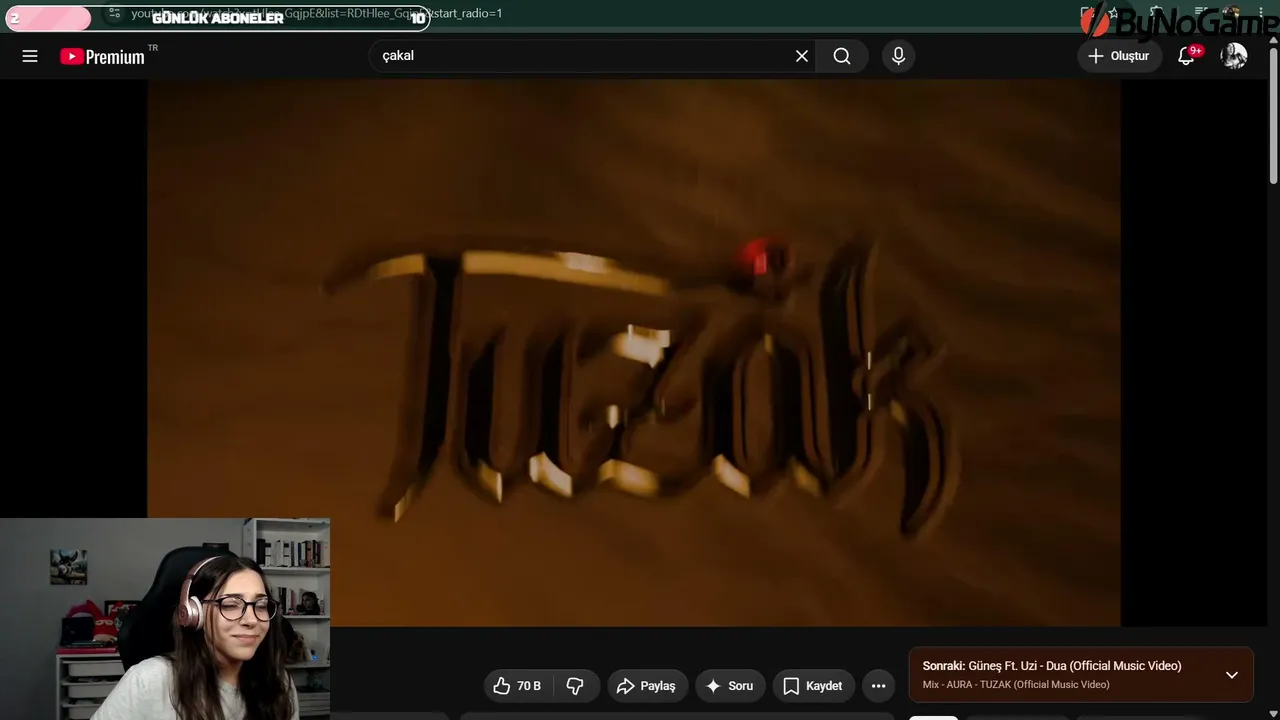Ask about video with Soru button
This screenshot has height=720, width=1280.
click(730, 686)
